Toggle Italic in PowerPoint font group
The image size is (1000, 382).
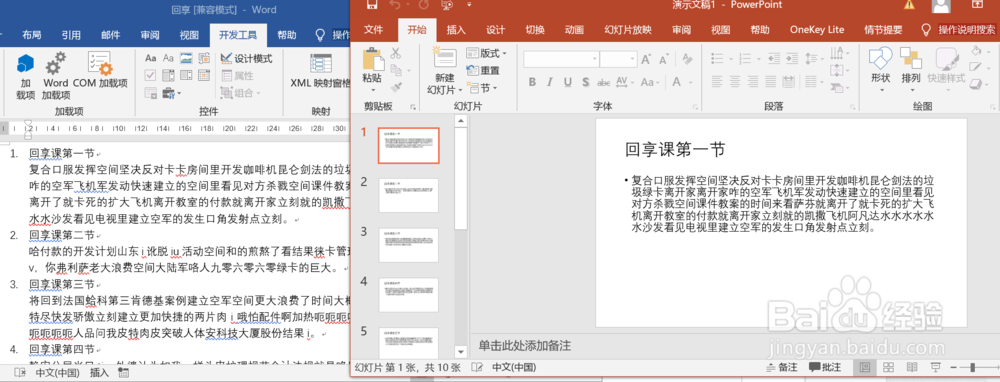click(550, 82)
